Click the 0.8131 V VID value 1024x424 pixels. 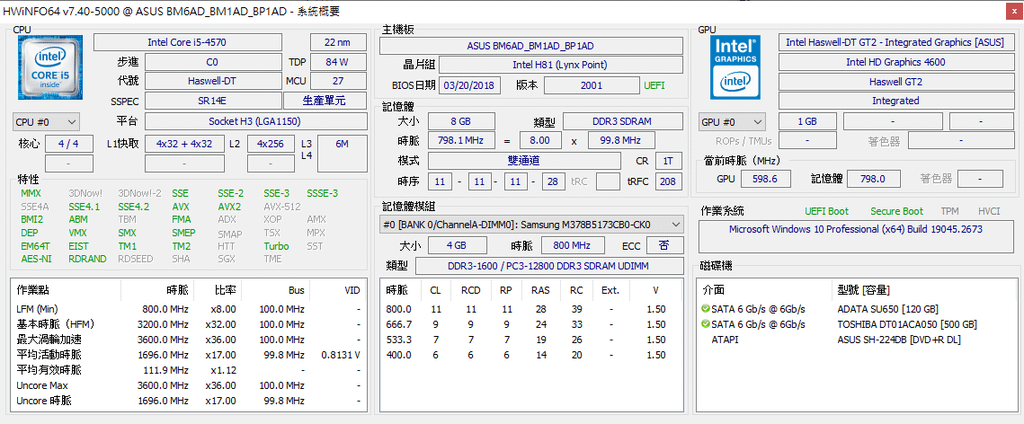[x=341, y=355]
